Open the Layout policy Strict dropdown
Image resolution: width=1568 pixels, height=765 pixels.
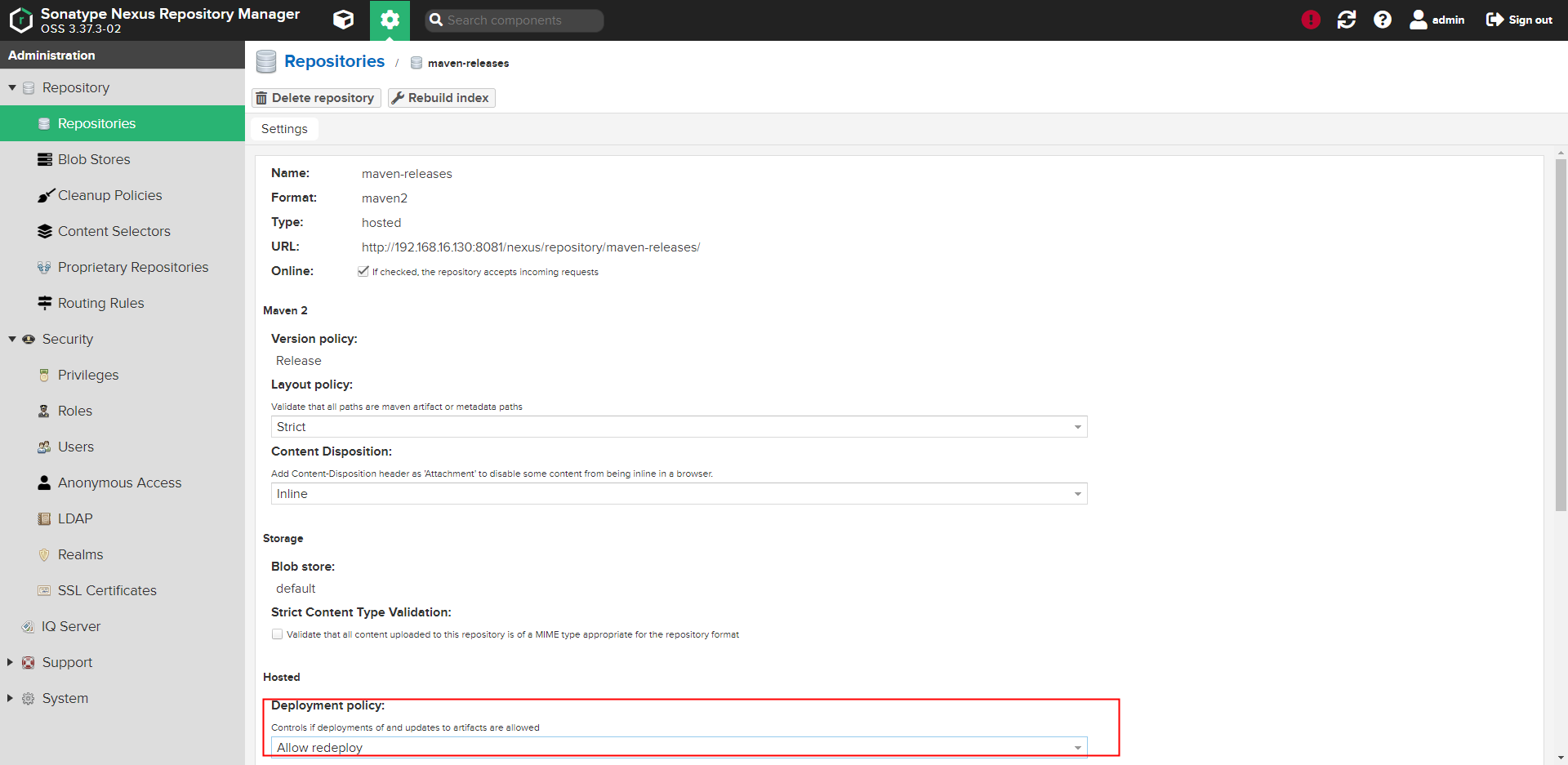point(679,427)
